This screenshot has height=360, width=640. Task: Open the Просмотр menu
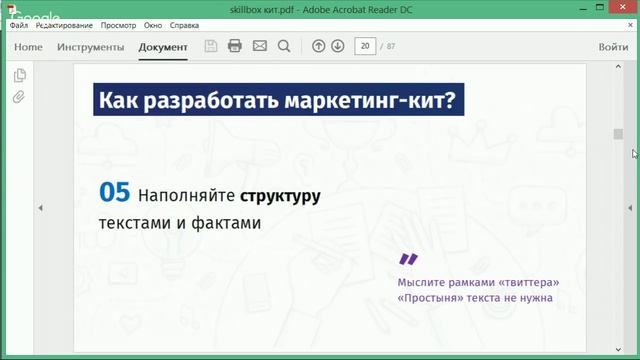coord(118,25)
